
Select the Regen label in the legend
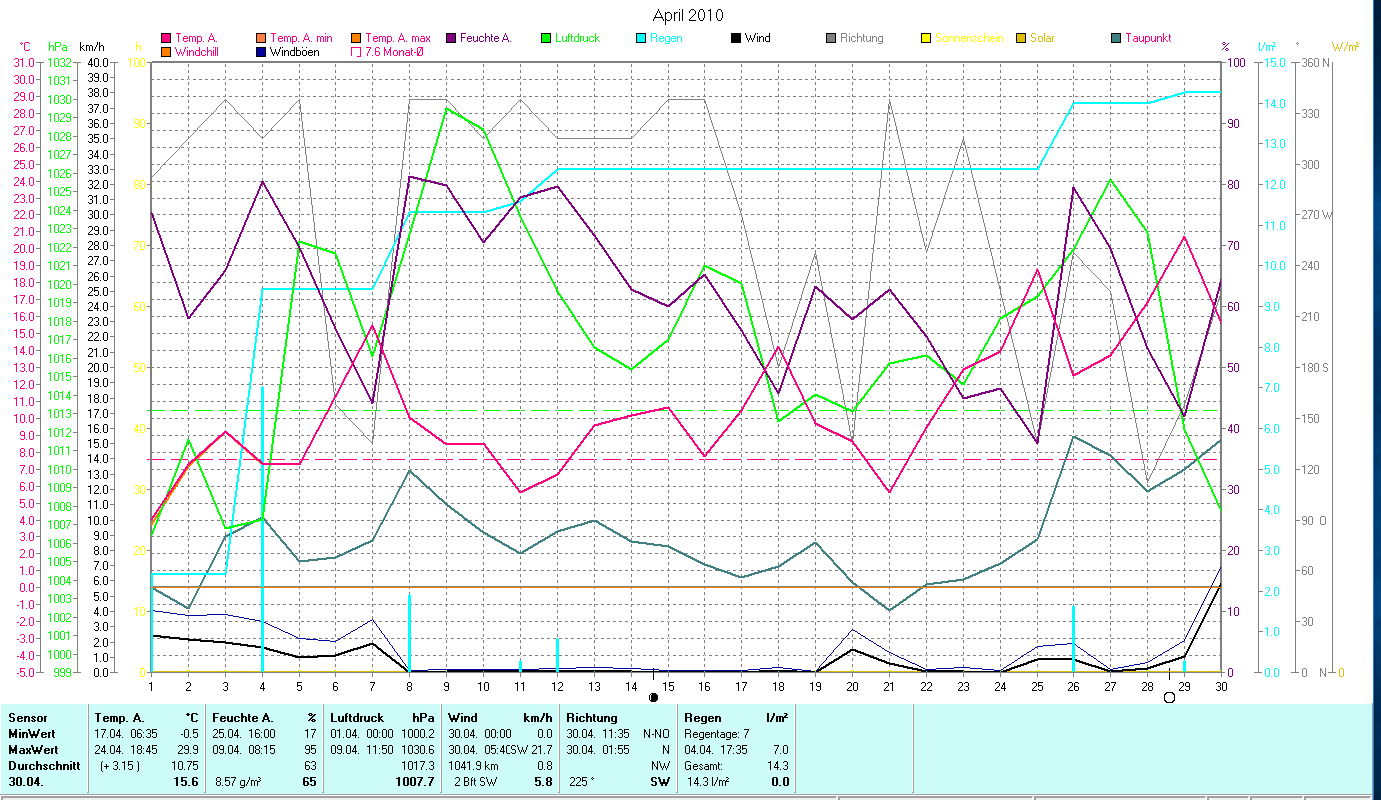(668, 38)
